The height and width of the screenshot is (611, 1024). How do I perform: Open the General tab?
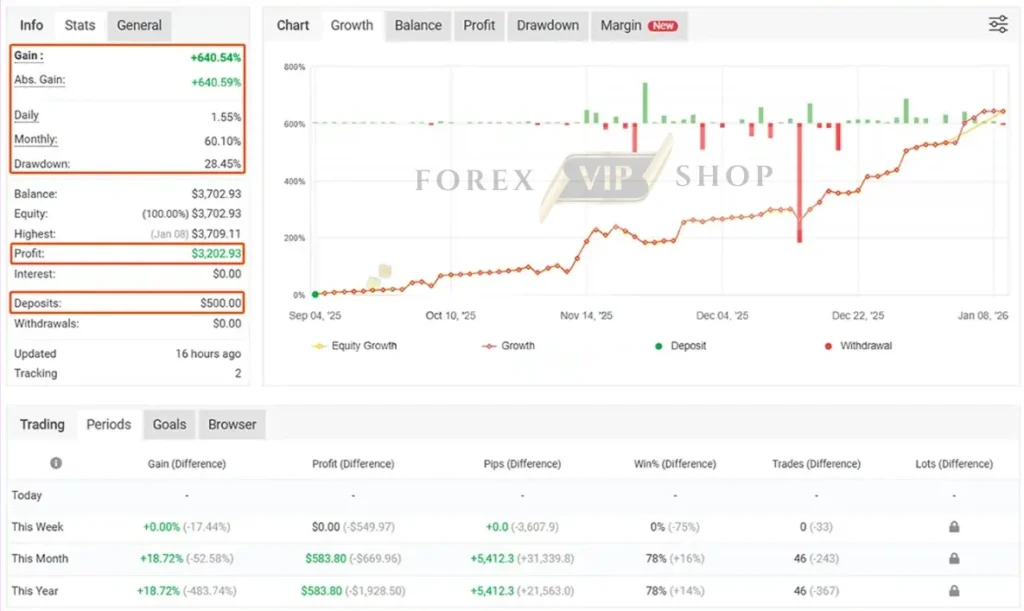click(139, 25)
